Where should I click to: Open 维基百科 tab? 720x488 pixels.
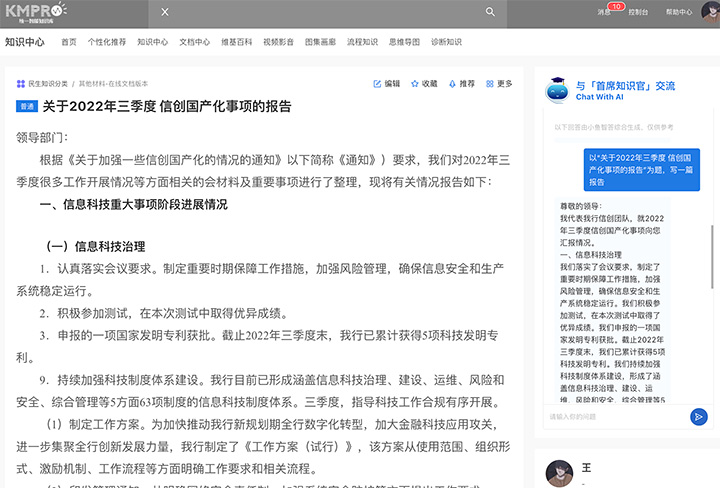coord(236,42)
